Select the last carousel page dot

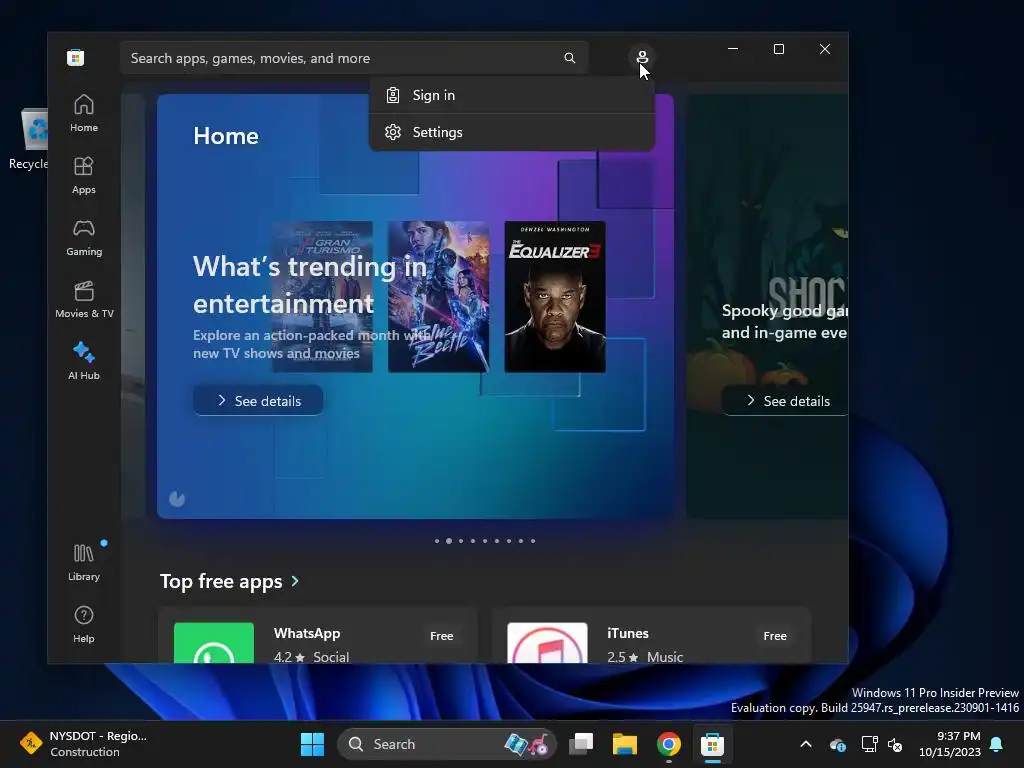[533, 541]
